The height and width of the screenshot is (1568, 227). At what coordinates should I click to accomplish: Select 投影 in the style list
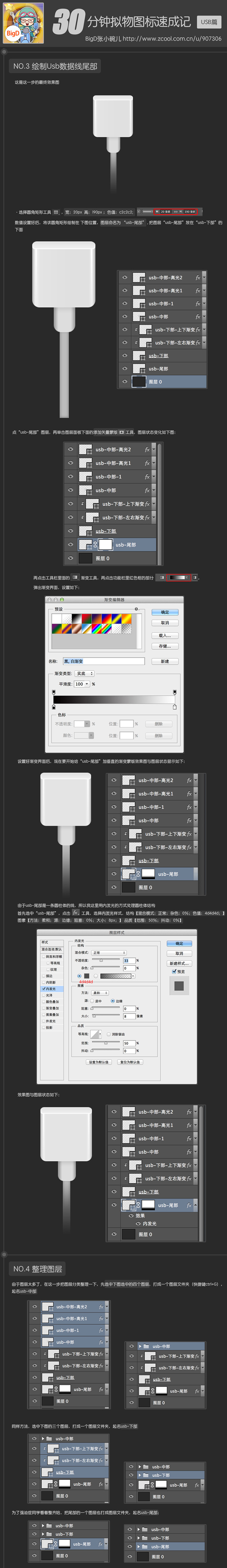coord(52,1027)
